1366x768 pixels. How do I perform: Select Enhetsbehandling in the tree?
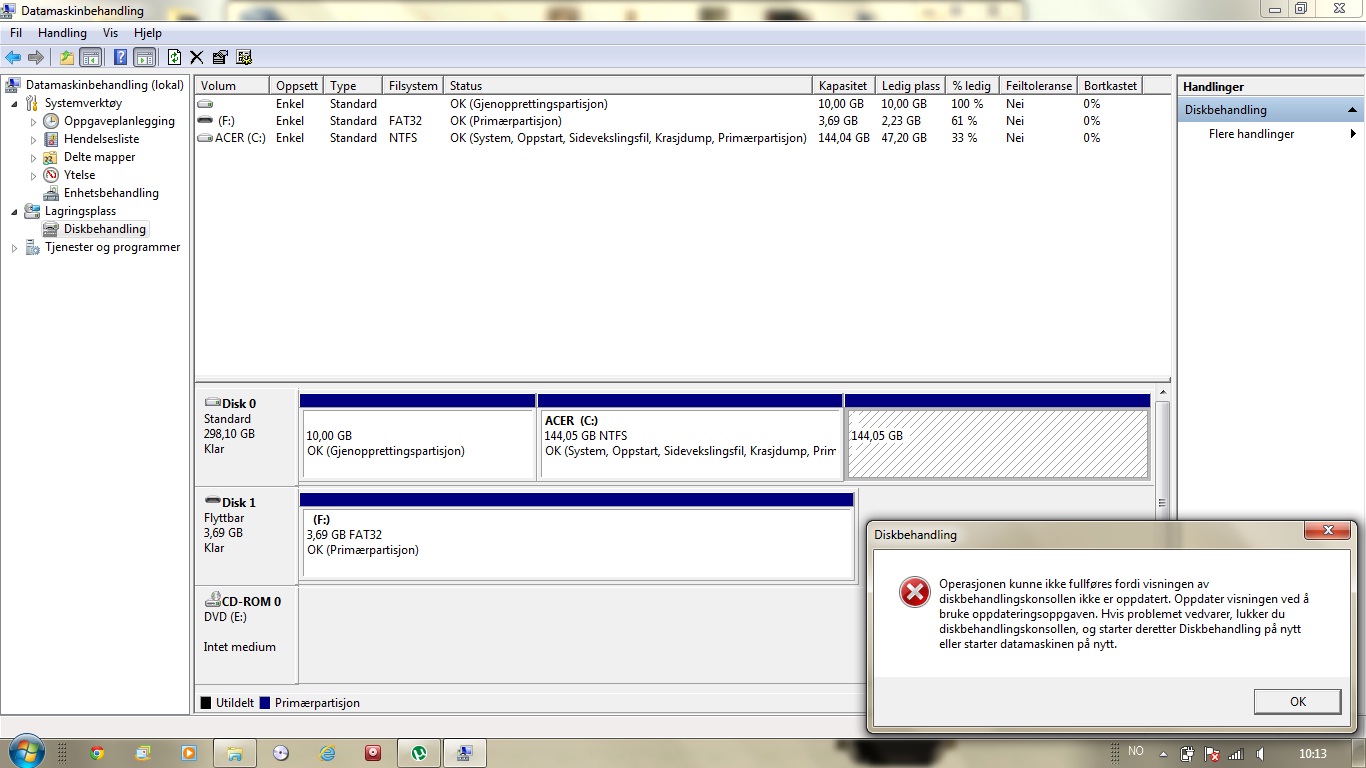(x=111, y=193)
